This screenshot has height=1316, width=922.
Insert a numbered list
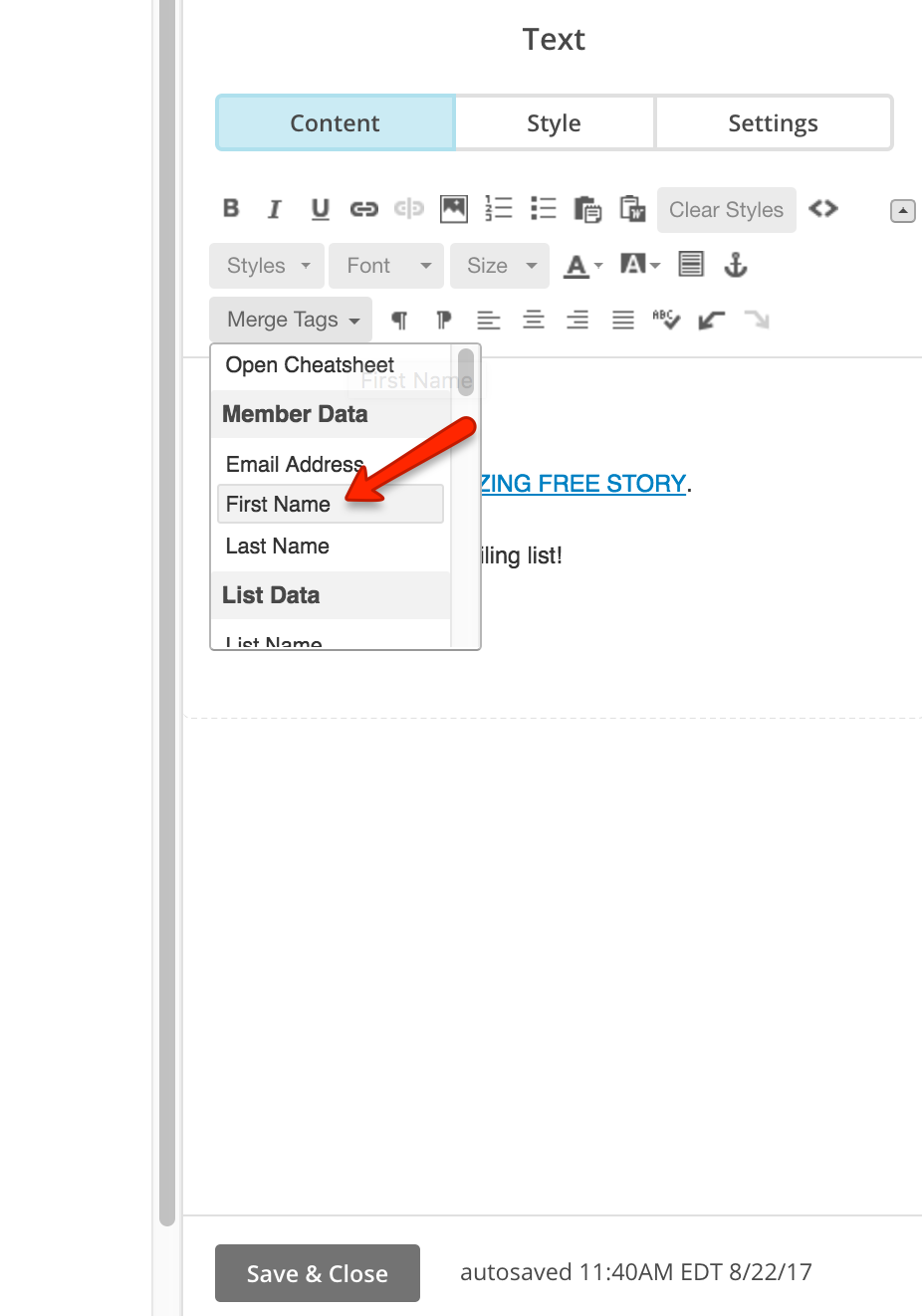coord(498,208)
